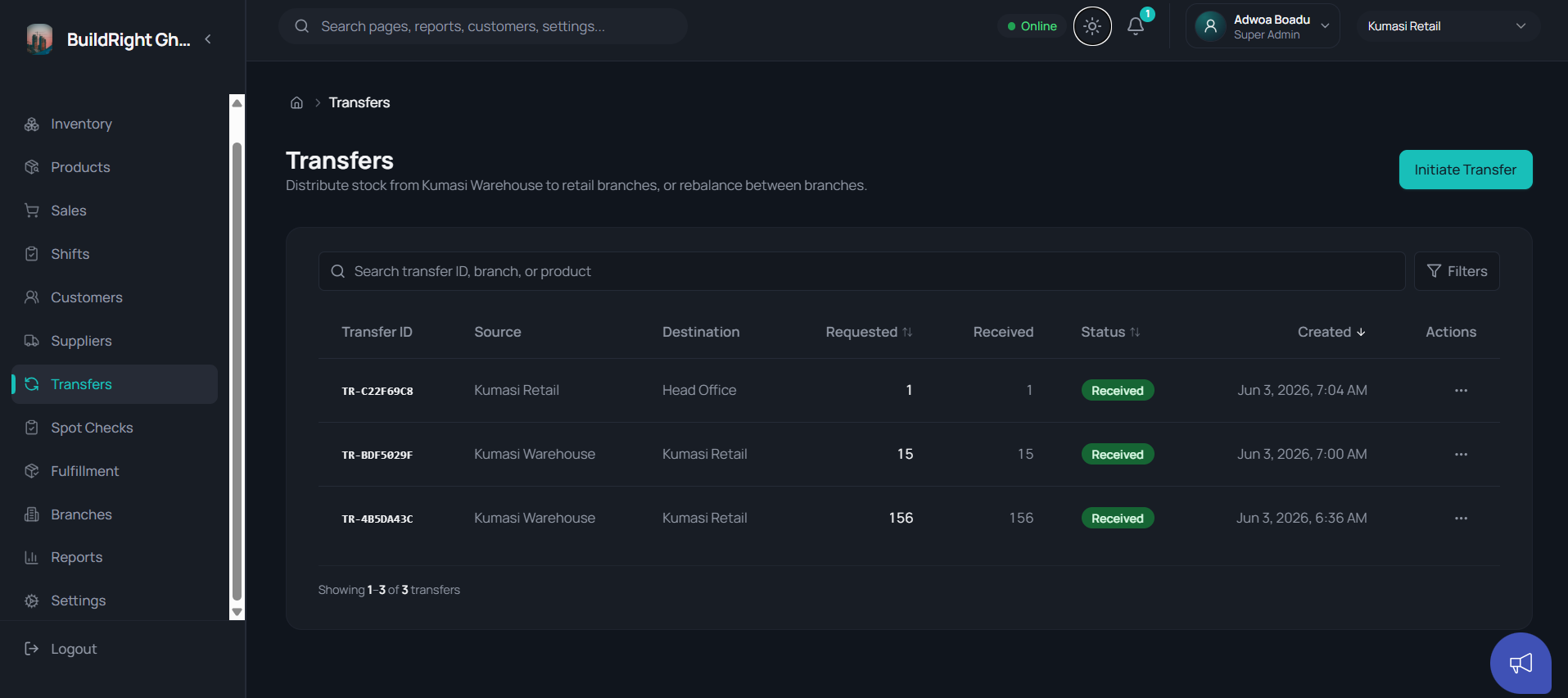
Task: Go home via breadcrumb home icon
Action: [296, 102]
